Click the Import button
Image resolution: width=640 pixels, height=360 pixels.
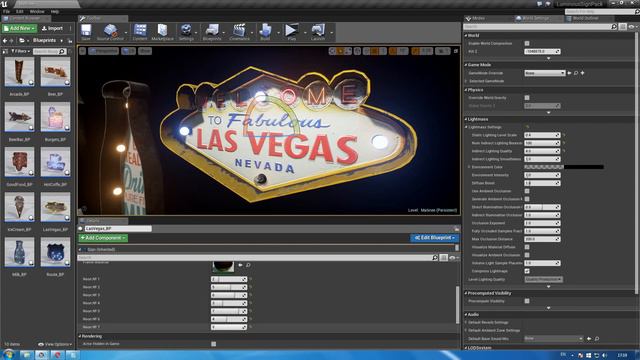[53, 28]
